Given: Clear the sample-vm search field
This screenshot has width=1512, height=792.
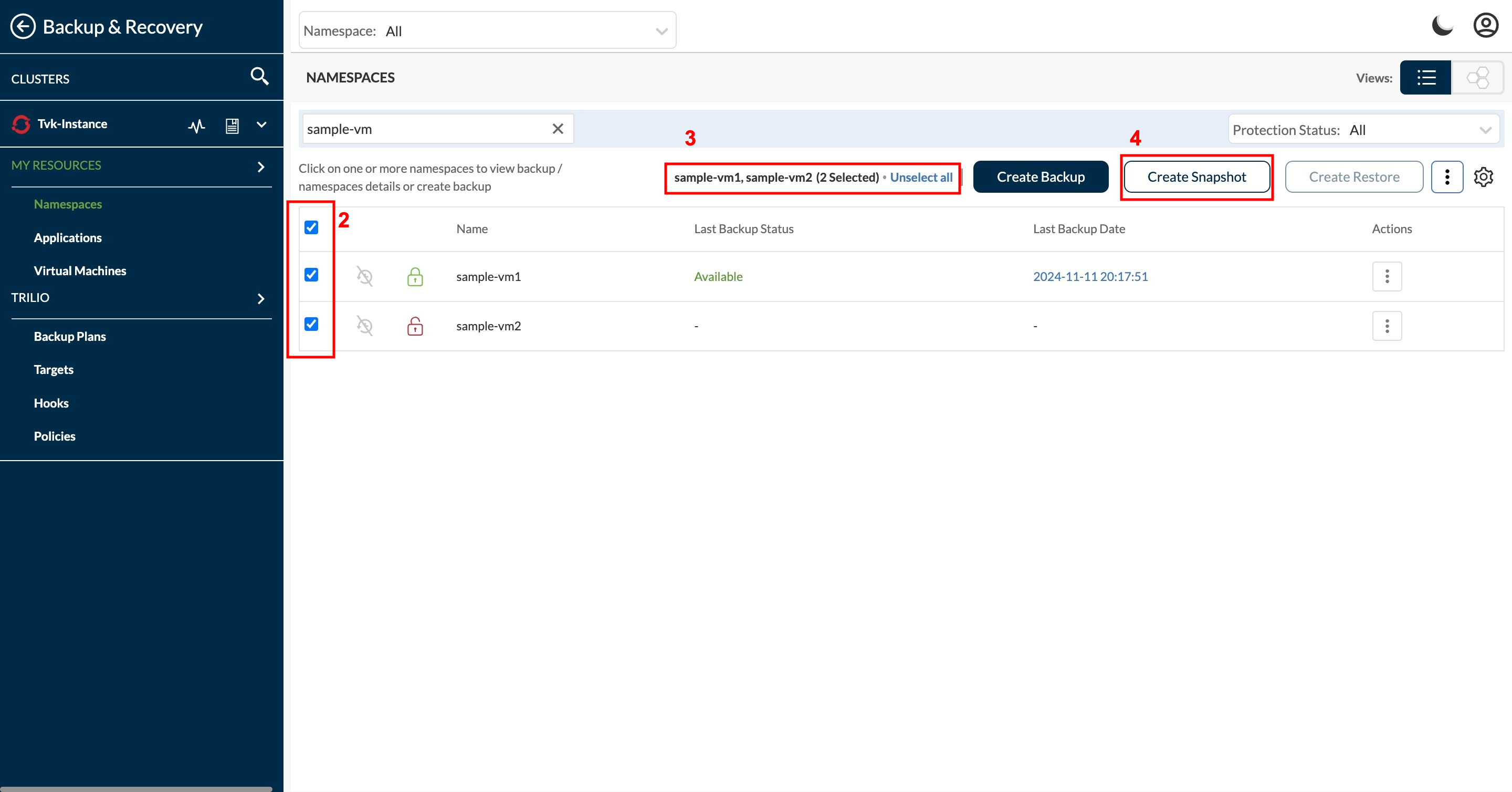Looking at the screenshot, I should 558,129.
